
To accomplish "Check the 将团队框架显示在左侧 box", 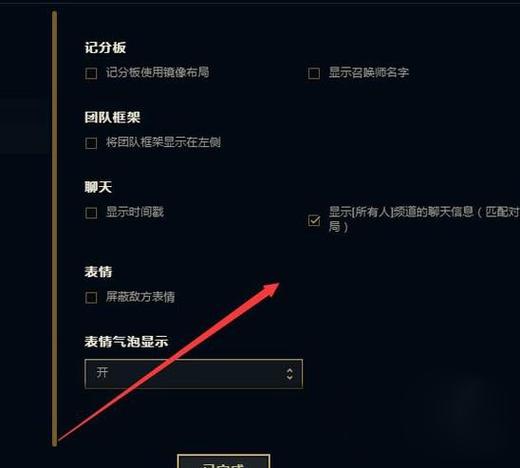I will tap(91, 143).
